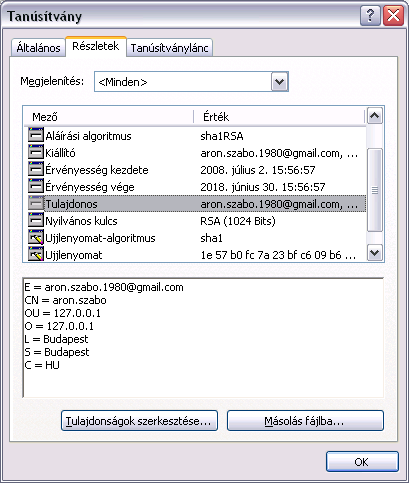Screen dimensions: 409x483
Task: Click the Érvényesség vége field icon
Action: point(36,187)
